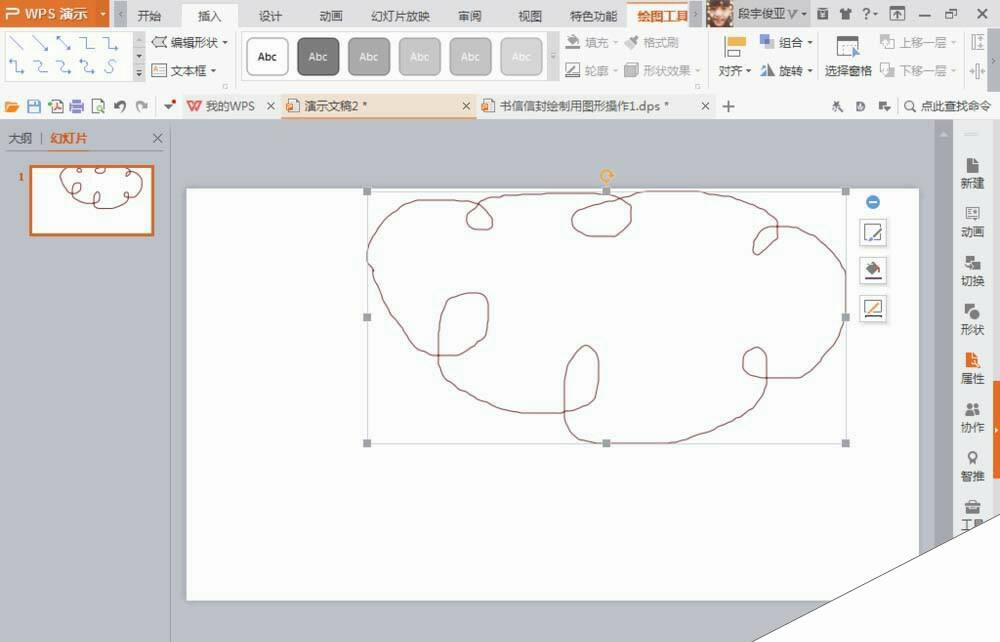Select slide 1 thumbnail in panel
Screen dimensions: 1000x642
click(x=92, y=200)
